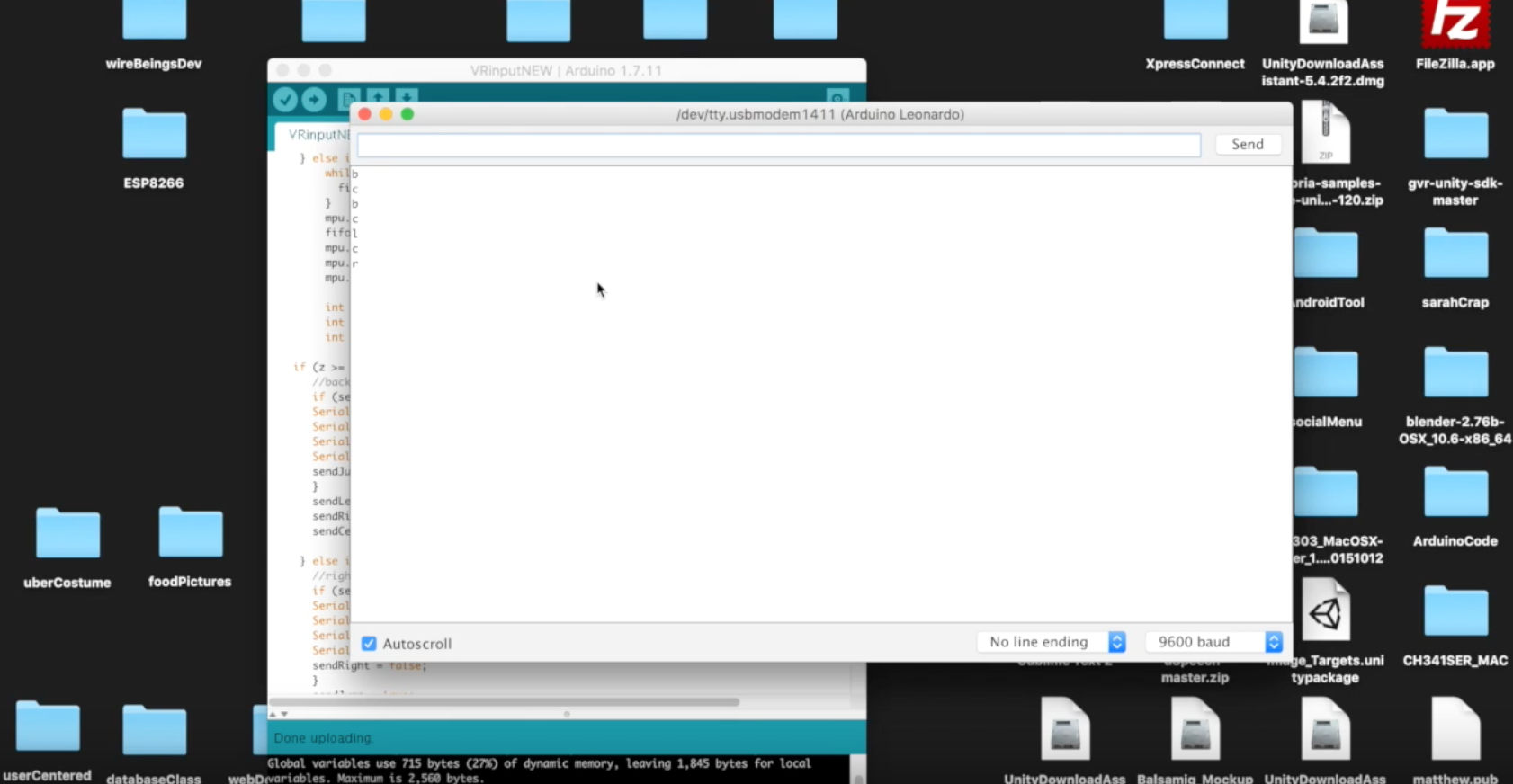Open the No line ending dropdown
Image resolution: width=1513 pixels, height=784 pixels.
1052,642
